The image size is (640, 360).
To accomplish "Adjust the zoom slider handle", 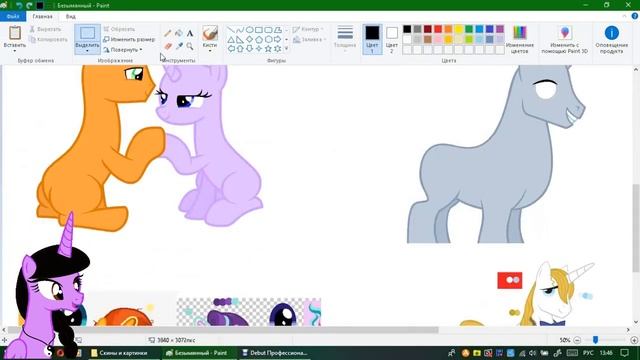I will tap(596, 340).
